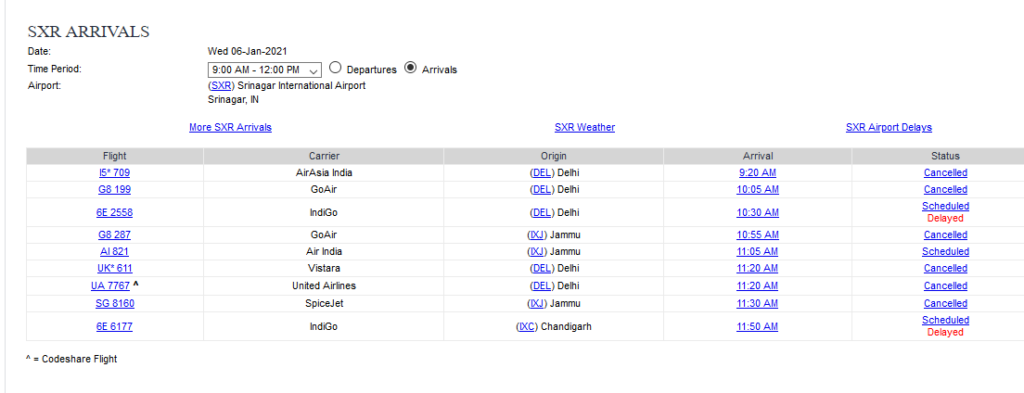Open the More SXR Arrivals link
The image size is (1024, 393).
click(x=231, y=127)
